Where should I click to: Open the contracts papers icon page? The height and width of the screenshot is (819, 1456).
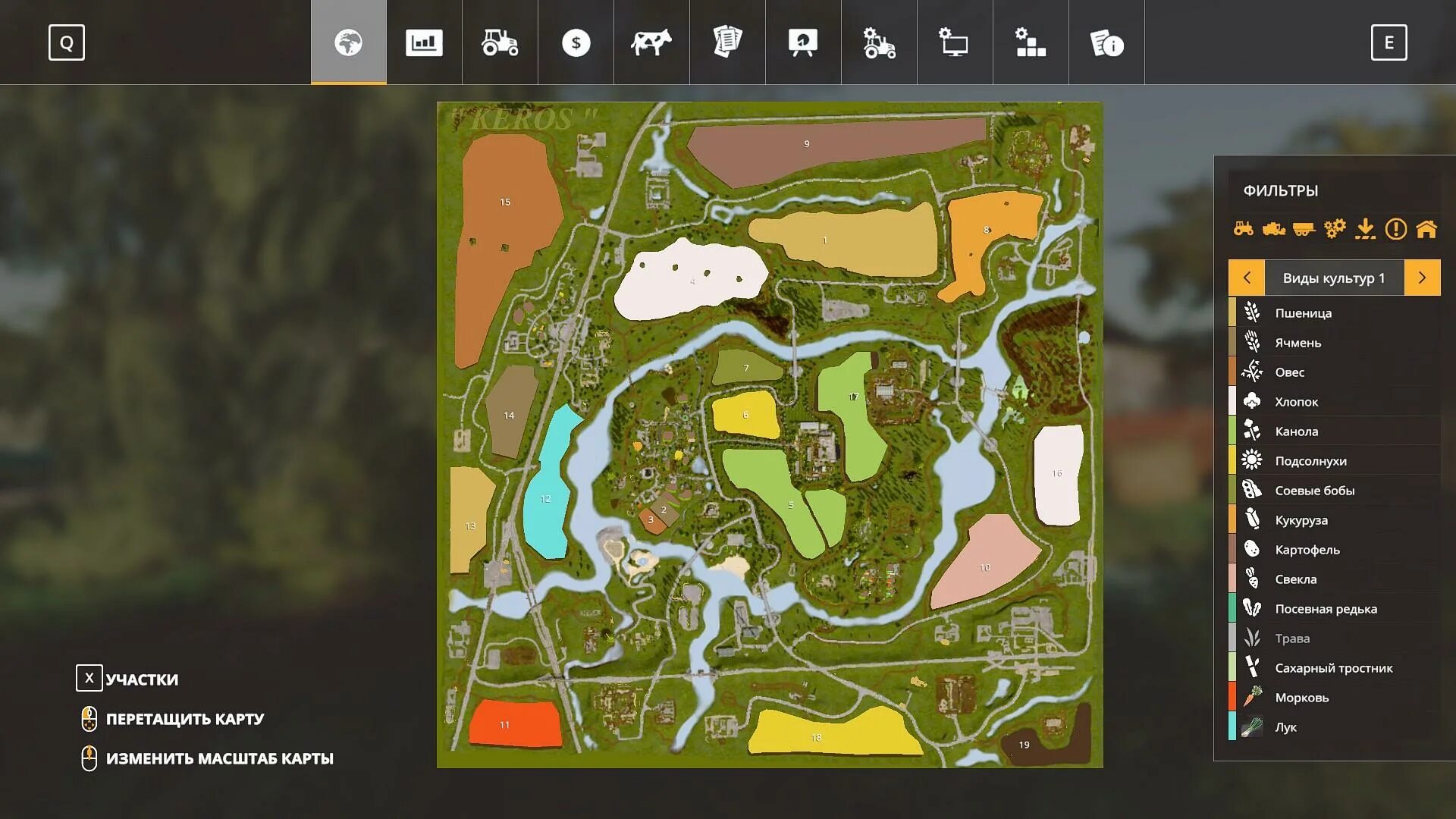[x=727, y=42]
